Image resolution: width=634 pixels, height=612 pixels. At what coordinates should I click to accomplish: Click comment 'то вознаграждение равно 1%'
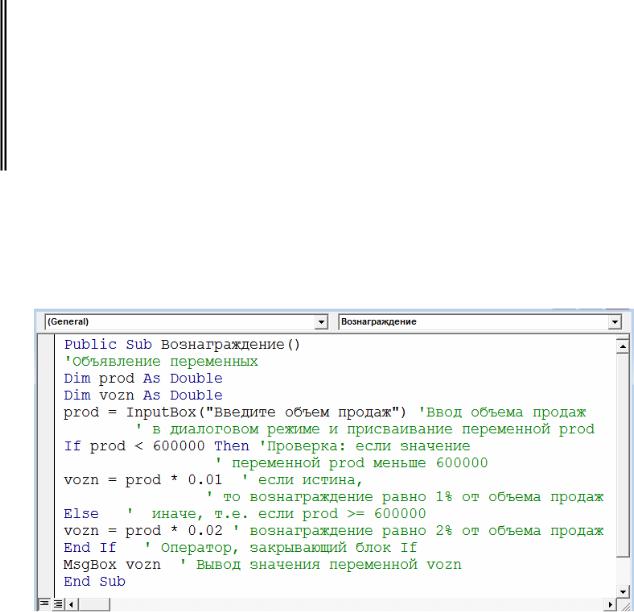pyautogui.click(x=338, y=497)
